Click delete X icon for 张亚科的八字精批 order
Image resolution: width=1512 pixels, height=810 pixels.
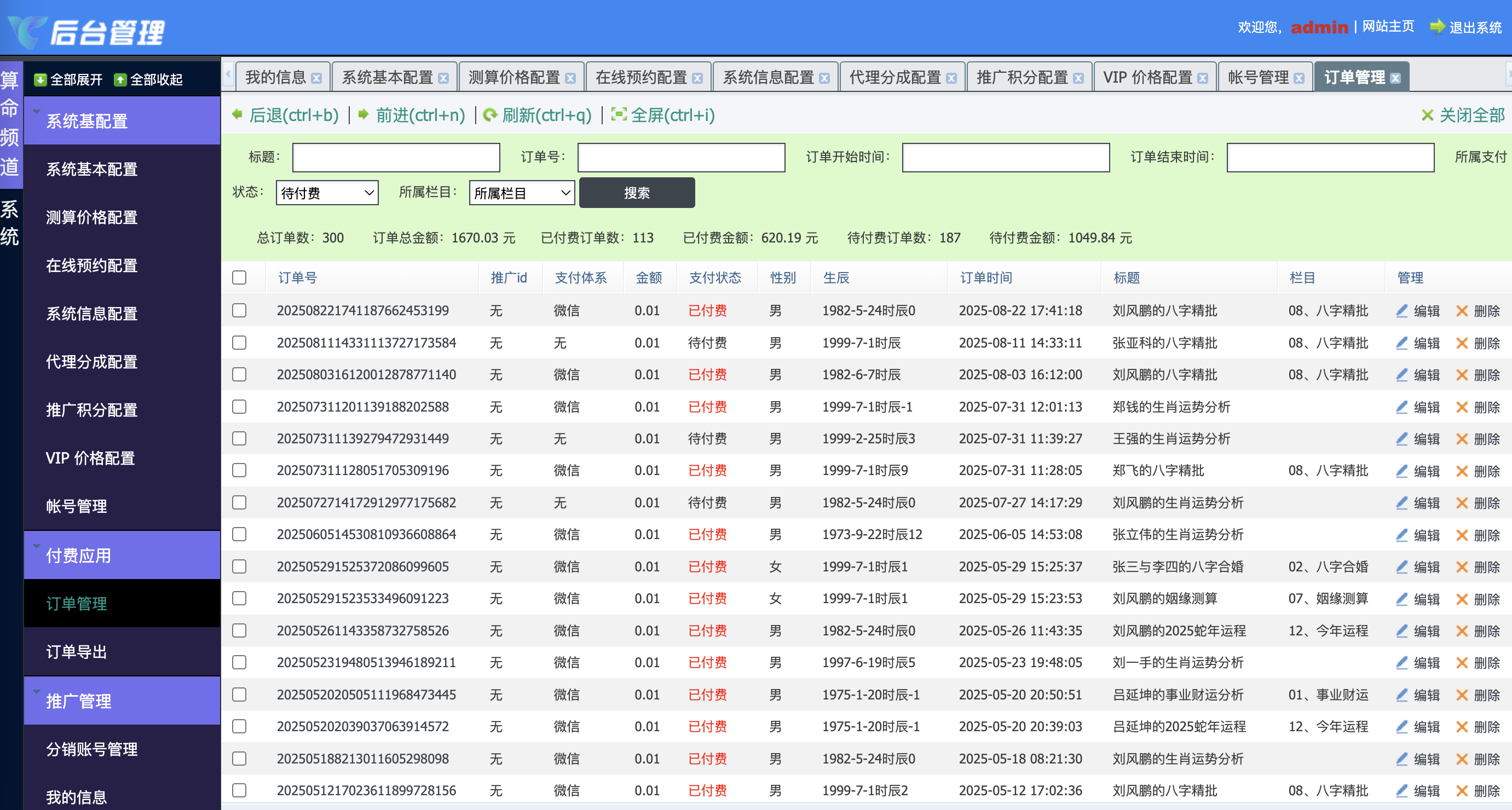[1462, 343]
